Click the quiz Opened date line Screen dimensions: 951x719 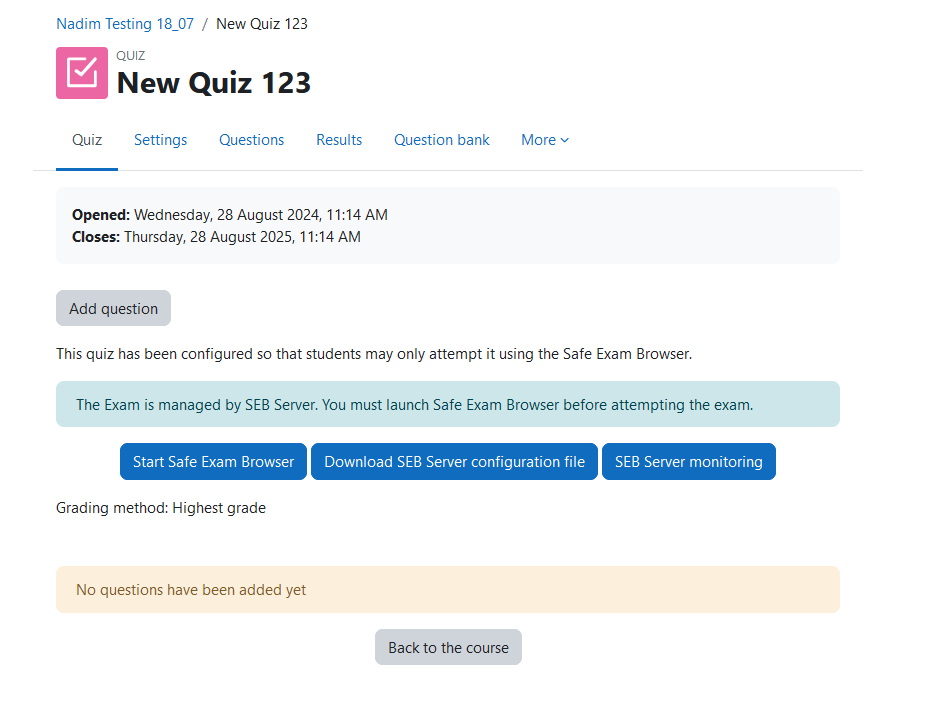click(x=230, y=215)
